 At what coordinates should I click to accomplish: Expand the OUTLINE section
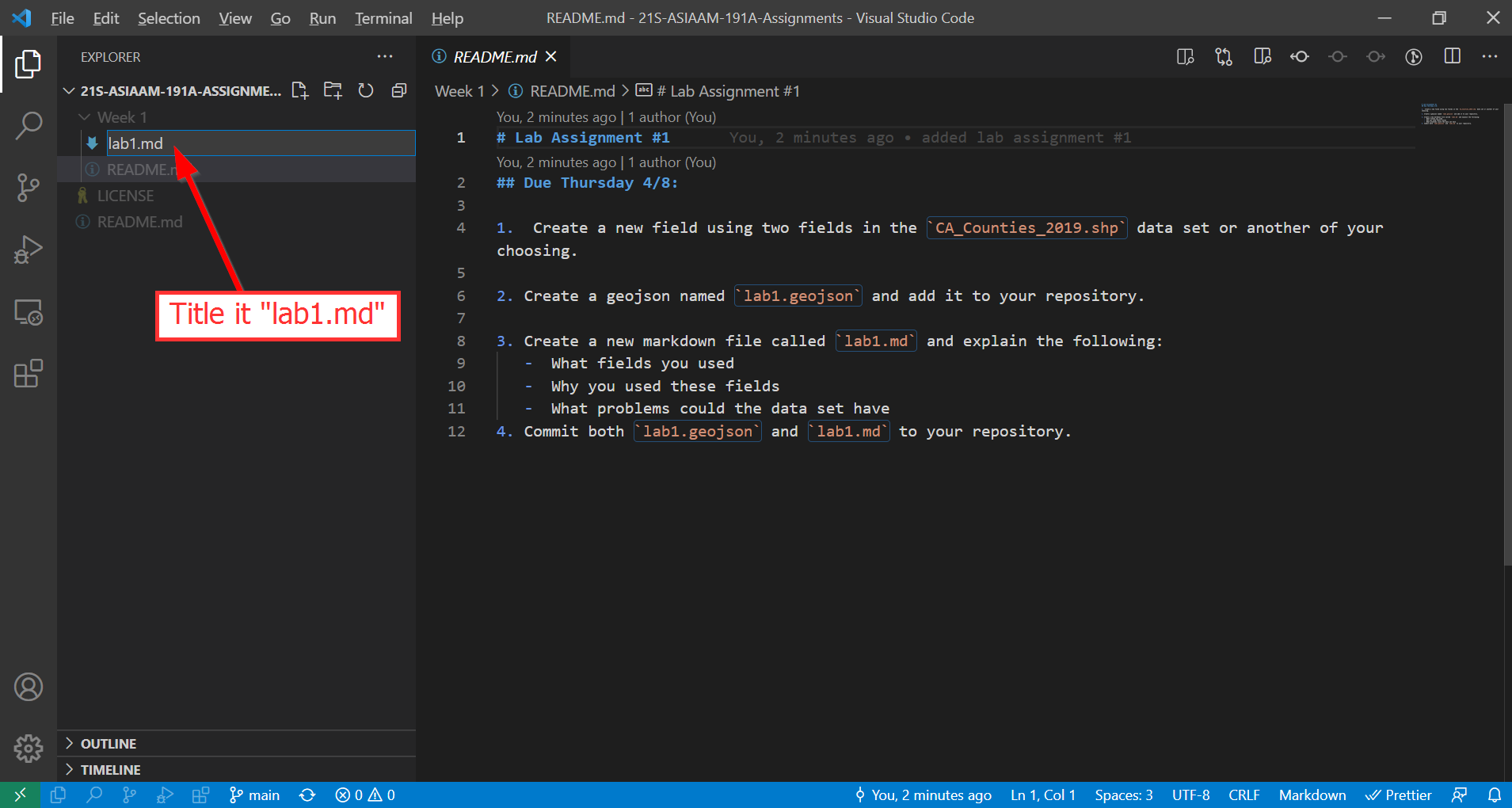click(108, 744)
